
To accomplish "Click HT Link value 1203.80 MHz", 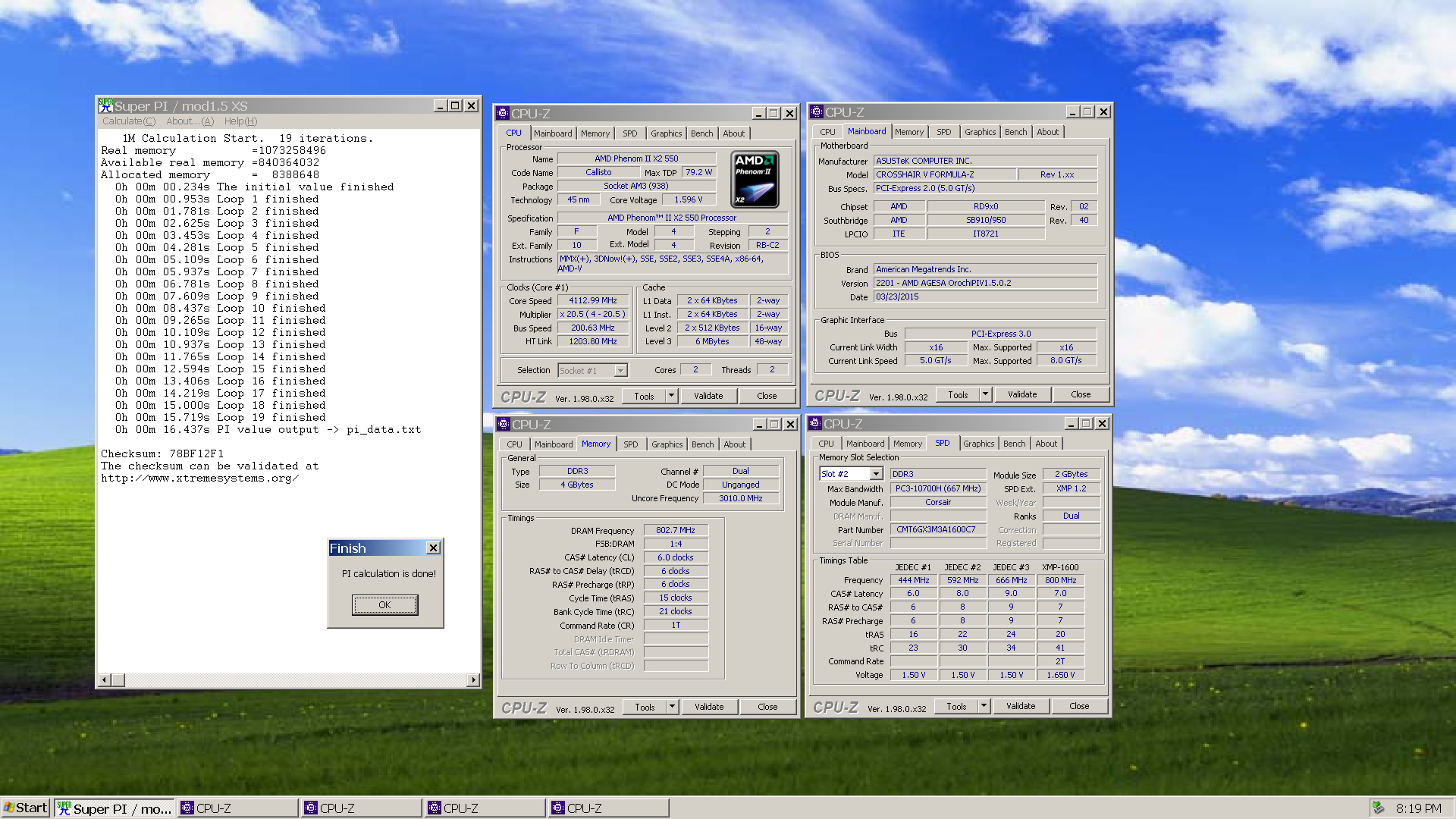I will 593,341.
